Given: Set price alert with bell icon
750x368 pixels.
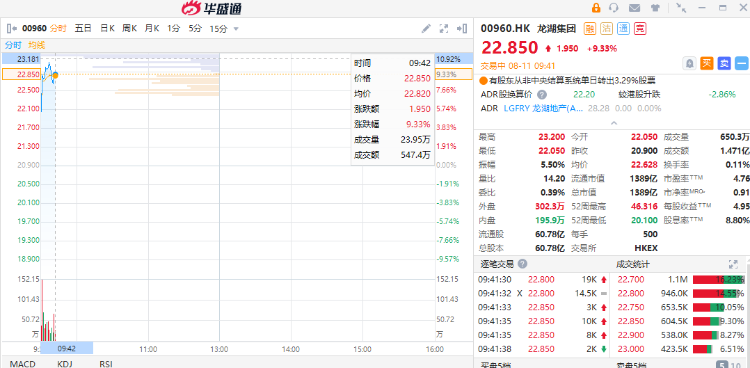Looking at the screenshot, I should (689, 63).
